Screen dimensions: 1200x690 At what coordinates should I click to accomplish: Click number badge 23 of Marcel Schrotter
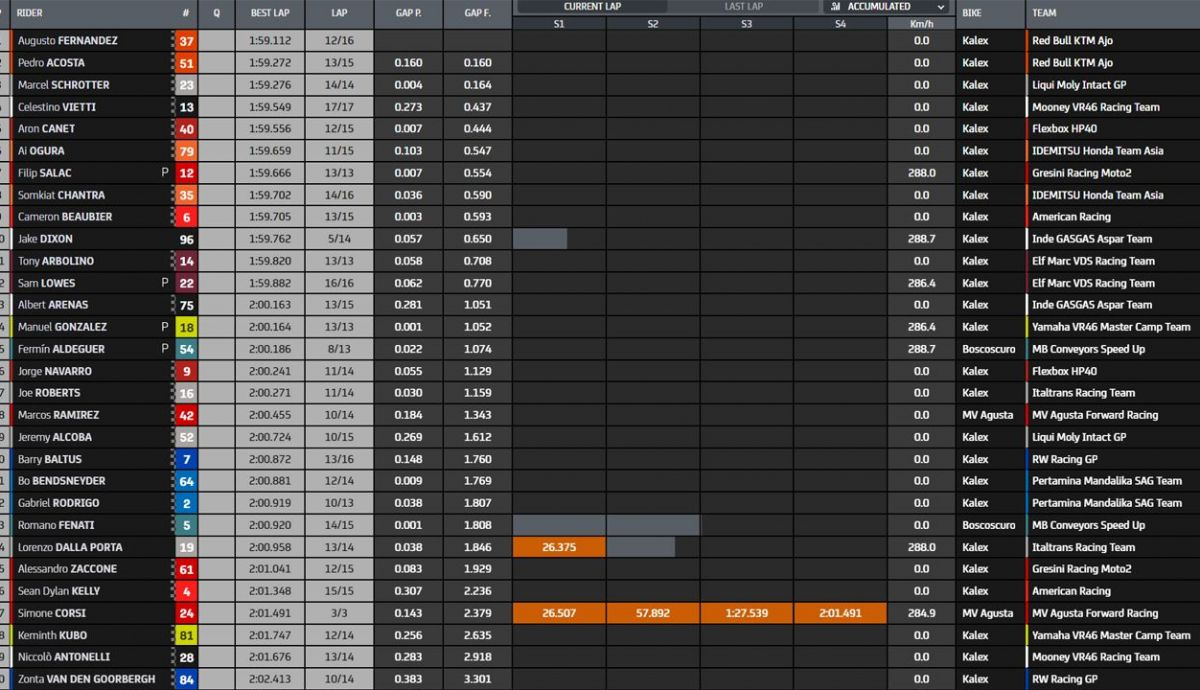point(186,85)
